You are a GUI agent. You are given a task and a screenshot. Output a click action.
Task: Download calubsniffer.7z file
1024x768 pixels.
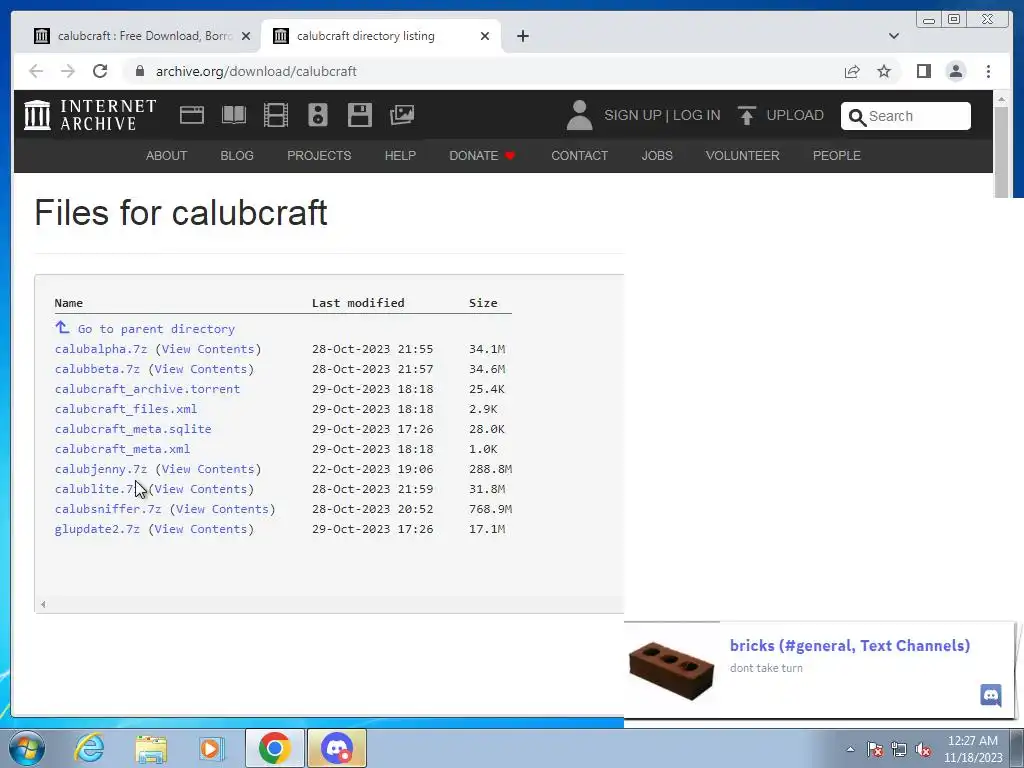tap(108, 509)
